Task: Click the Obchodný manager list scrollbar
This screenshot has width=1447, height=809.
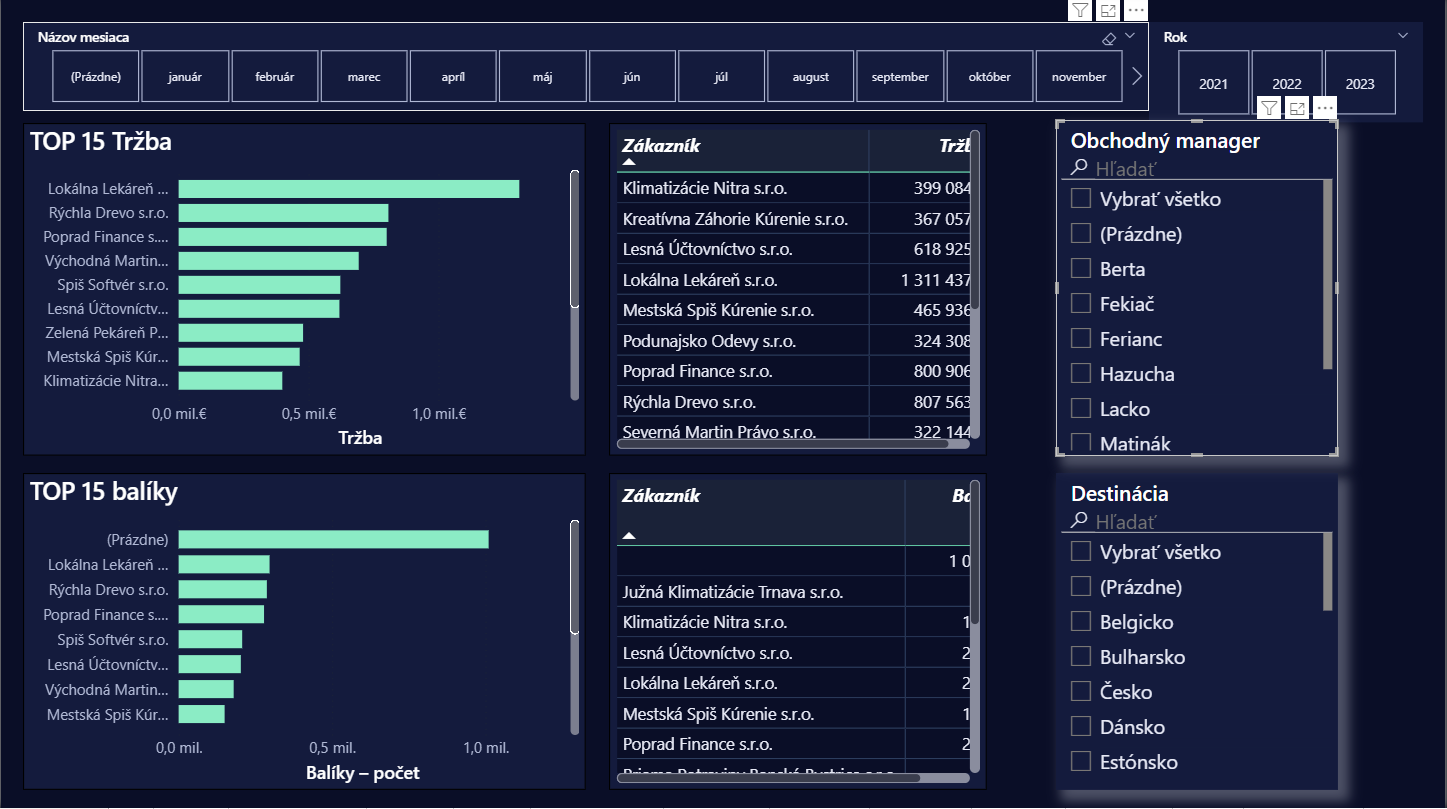Action: point(1328,275)
